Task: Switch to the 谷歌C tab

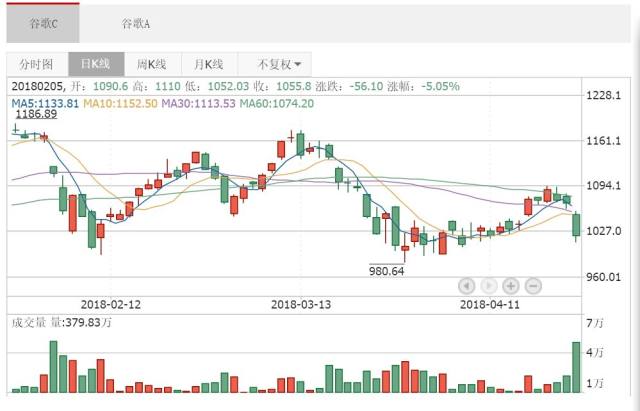Action: pyautogui.click(x=43, y=23)
